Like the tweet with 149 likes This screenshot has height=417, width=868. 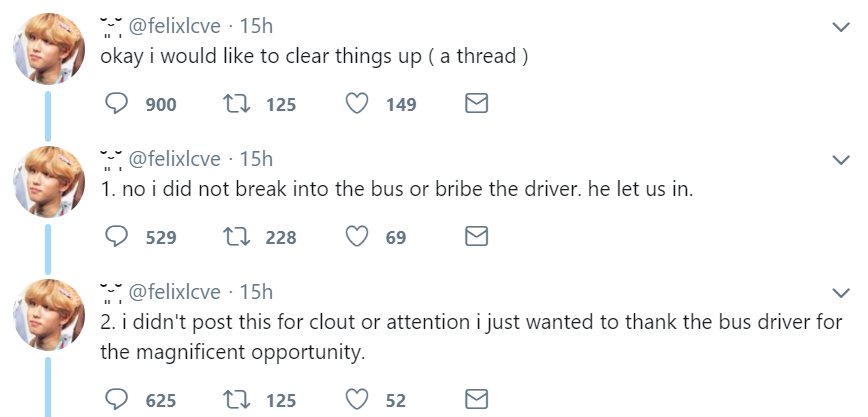pos(357,104)
